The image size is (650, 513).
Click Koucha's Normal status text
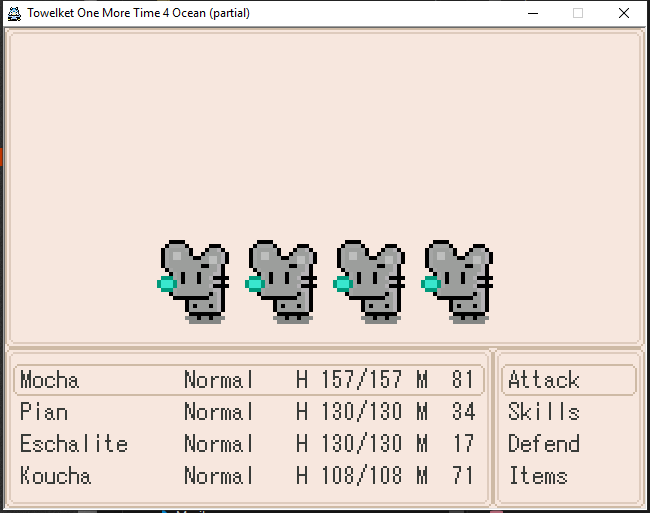click(218, 476)
